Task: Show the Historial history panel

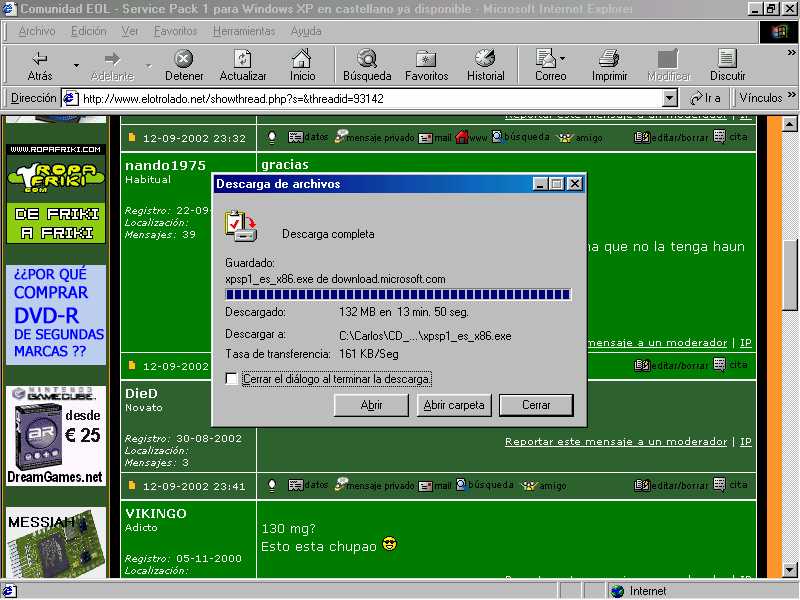Action: [485, 59]
